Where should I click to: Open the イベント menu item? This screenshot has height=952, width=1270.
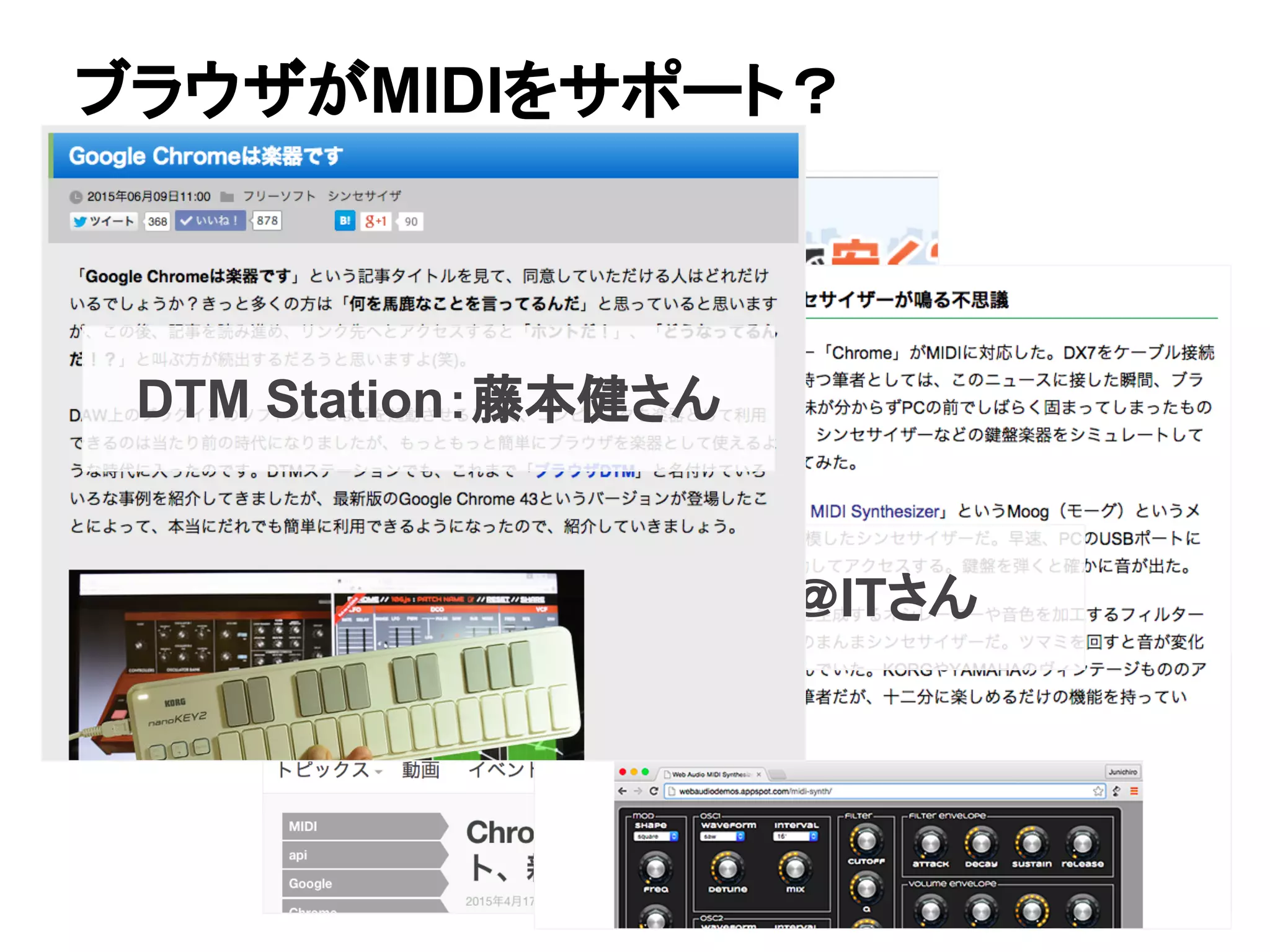coord(502,770)
